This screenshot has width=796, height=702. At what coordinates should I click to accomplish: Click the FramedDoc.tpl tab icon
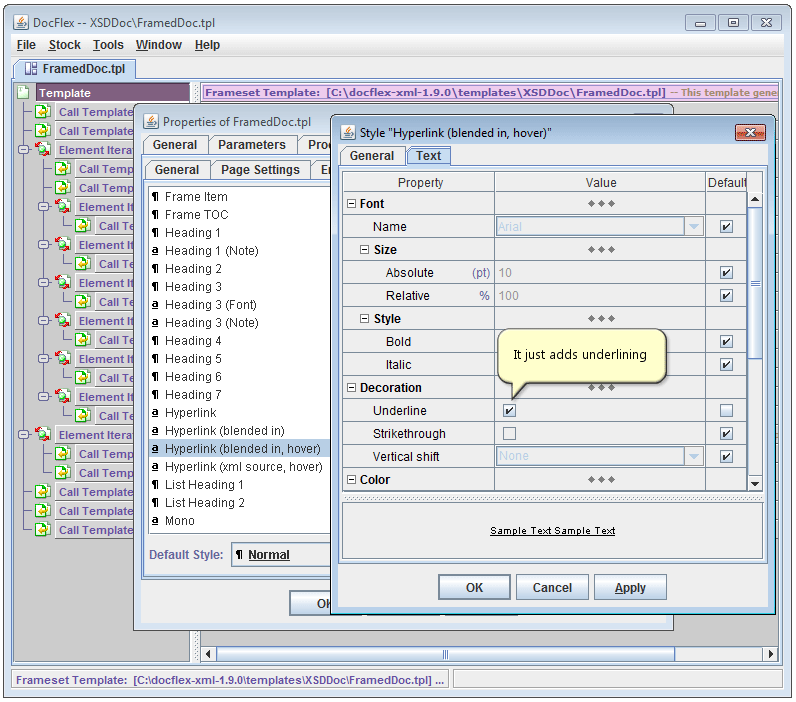(30, 69)
